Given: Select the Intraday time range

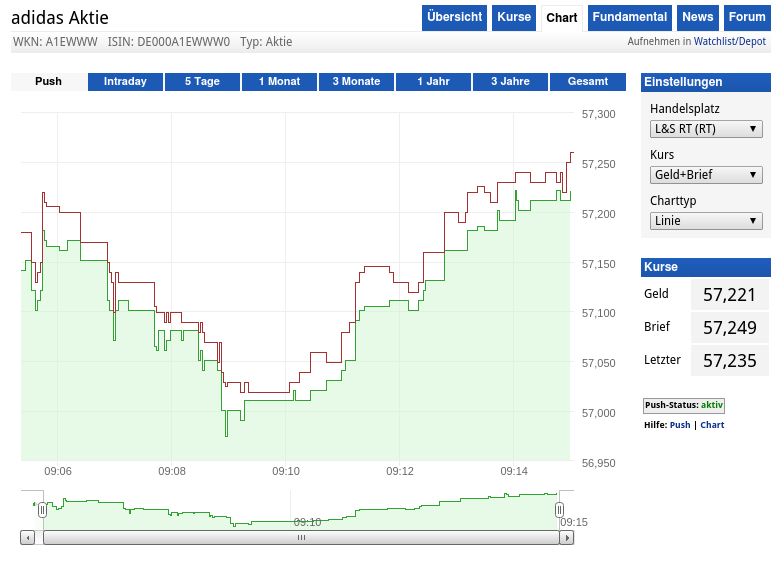Looking at the screenshot, I should (x=125, y=82).
